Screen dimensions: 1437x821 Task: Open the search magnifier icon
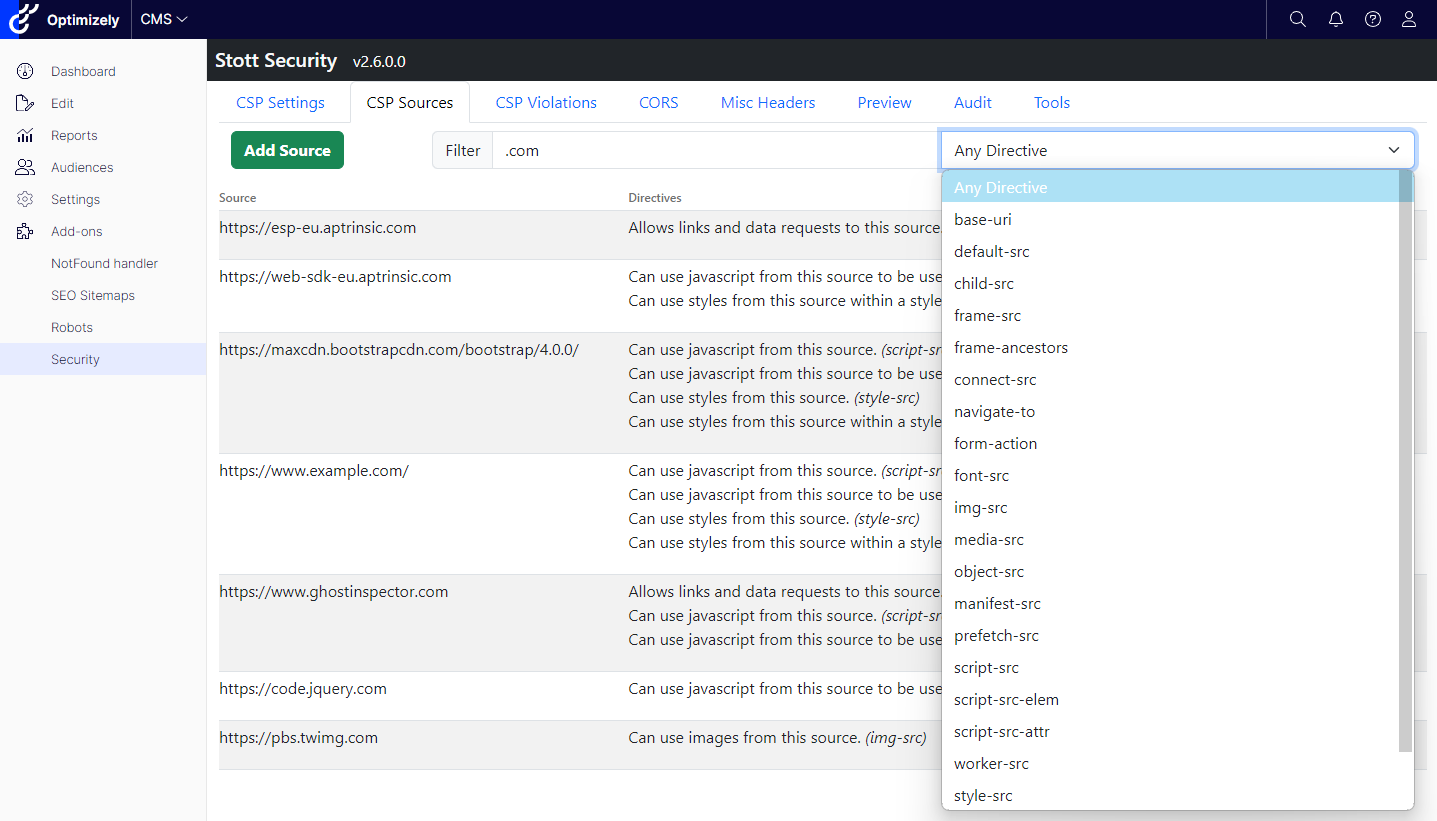[x=1298, y=19]
